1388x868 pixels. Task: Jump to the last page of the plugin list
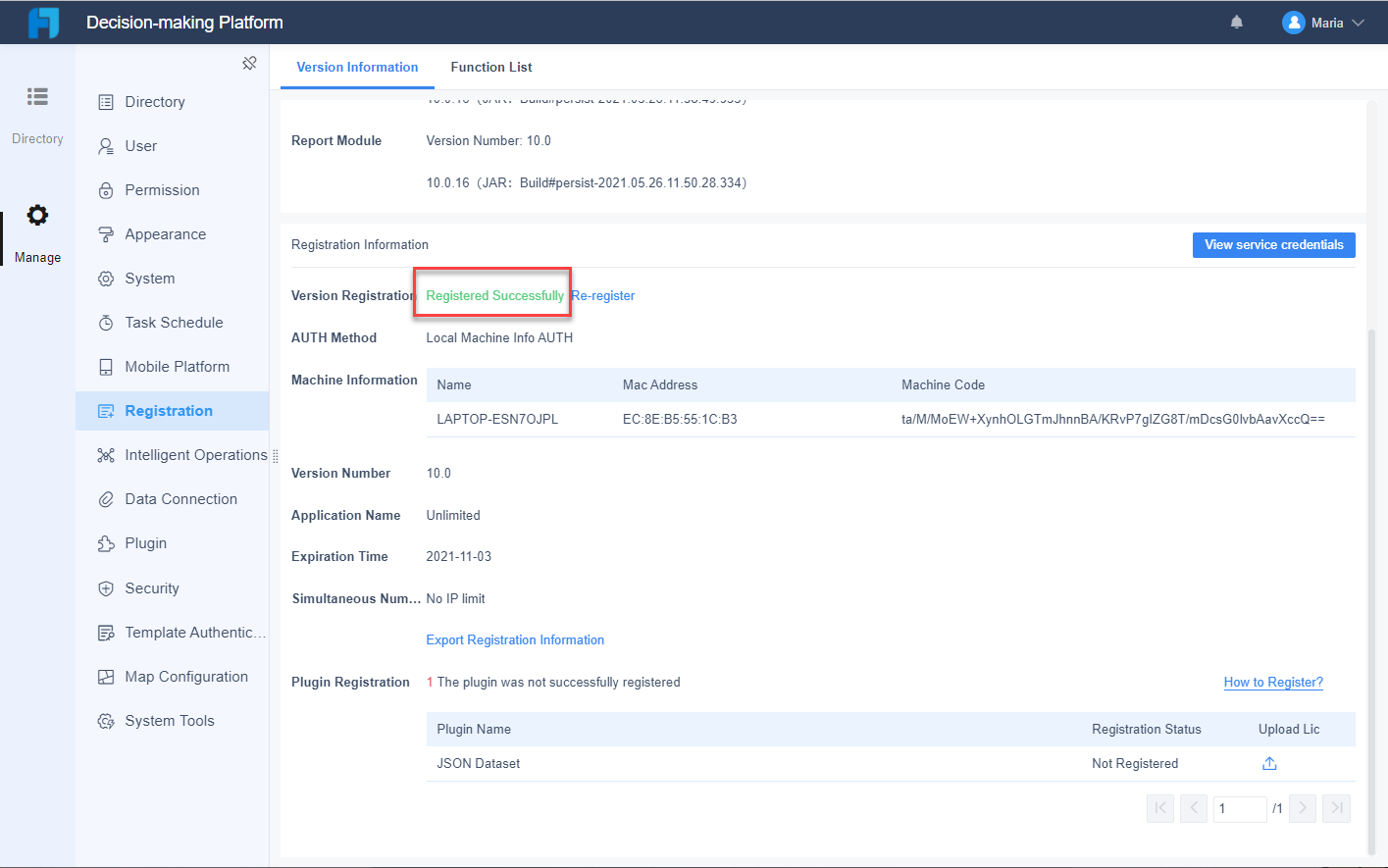click(1335, 807)
